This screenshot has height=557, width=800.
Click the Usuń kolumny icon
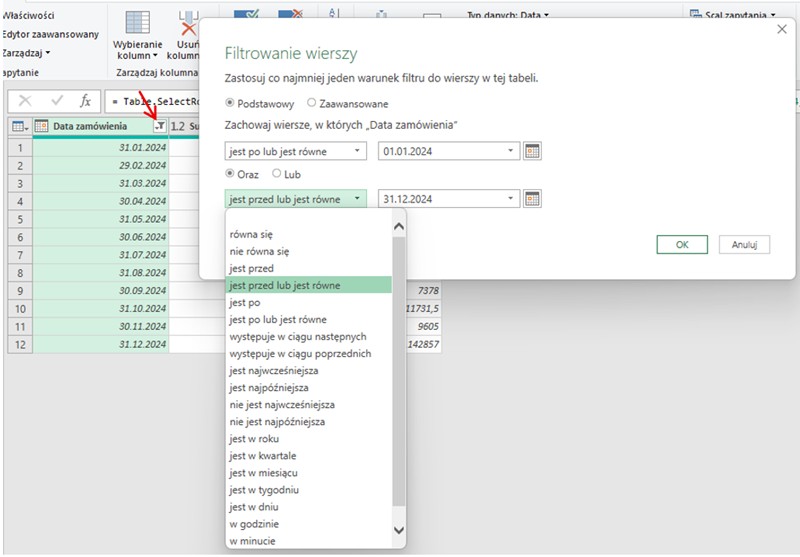(189, 23)
